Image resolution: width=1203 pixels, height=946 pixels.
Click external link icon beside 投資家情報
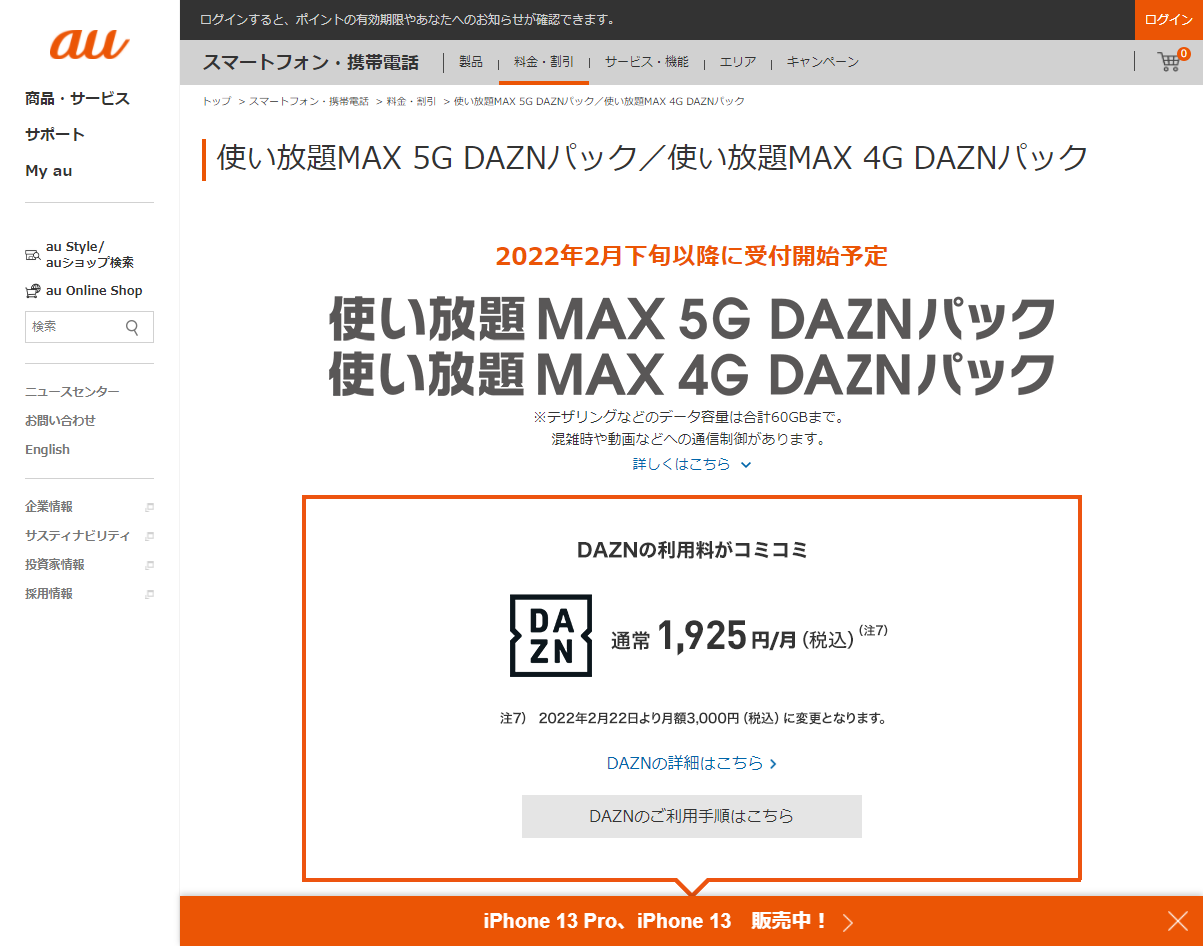[149, 565]
